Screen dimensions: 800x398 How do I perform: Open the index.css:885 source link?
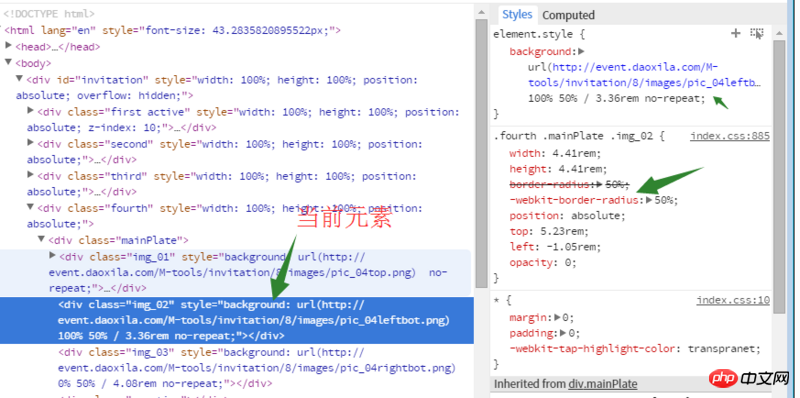tap(730, 136)
